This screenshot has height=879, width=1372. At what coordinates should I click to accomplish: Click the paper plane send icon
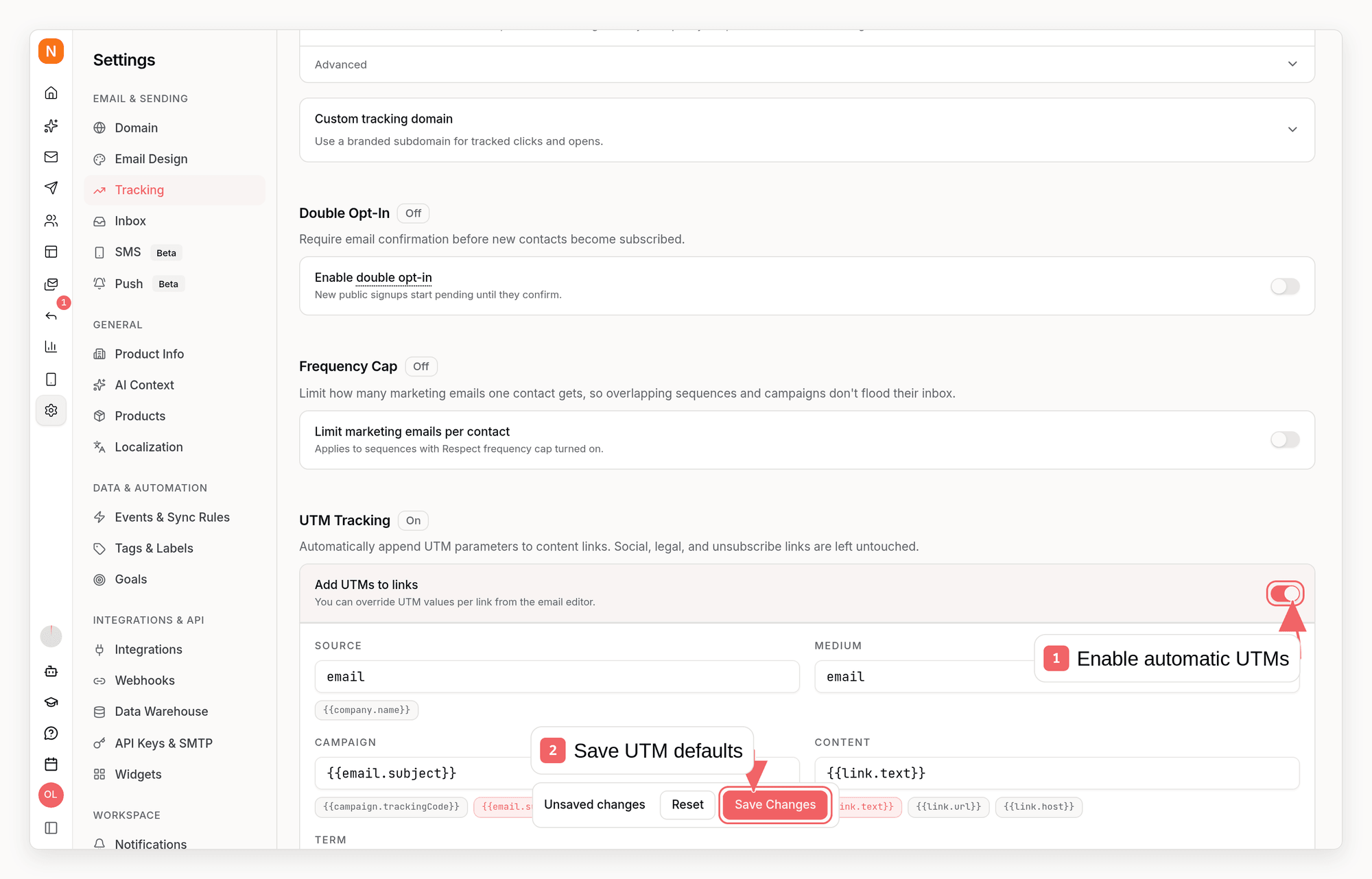[51, 188]
